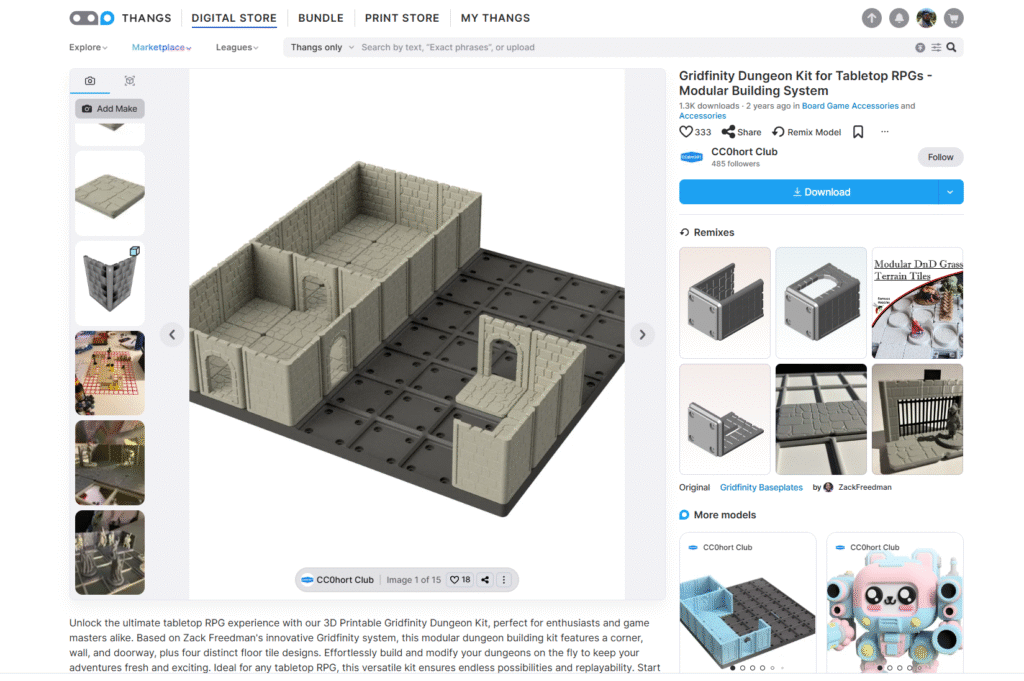Open the Bundle tab

click(320, 18)
